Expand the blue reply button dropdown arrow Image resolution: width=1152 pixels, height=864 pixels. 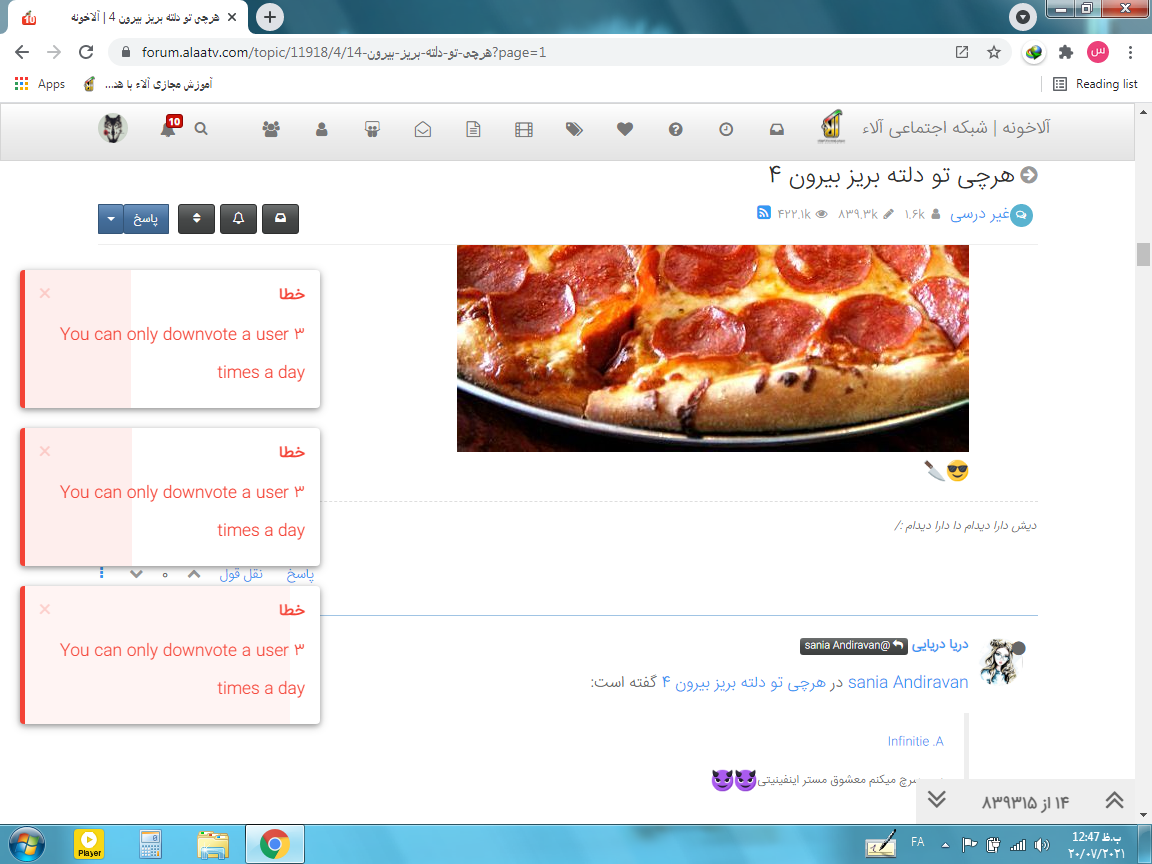coord(110,219)
